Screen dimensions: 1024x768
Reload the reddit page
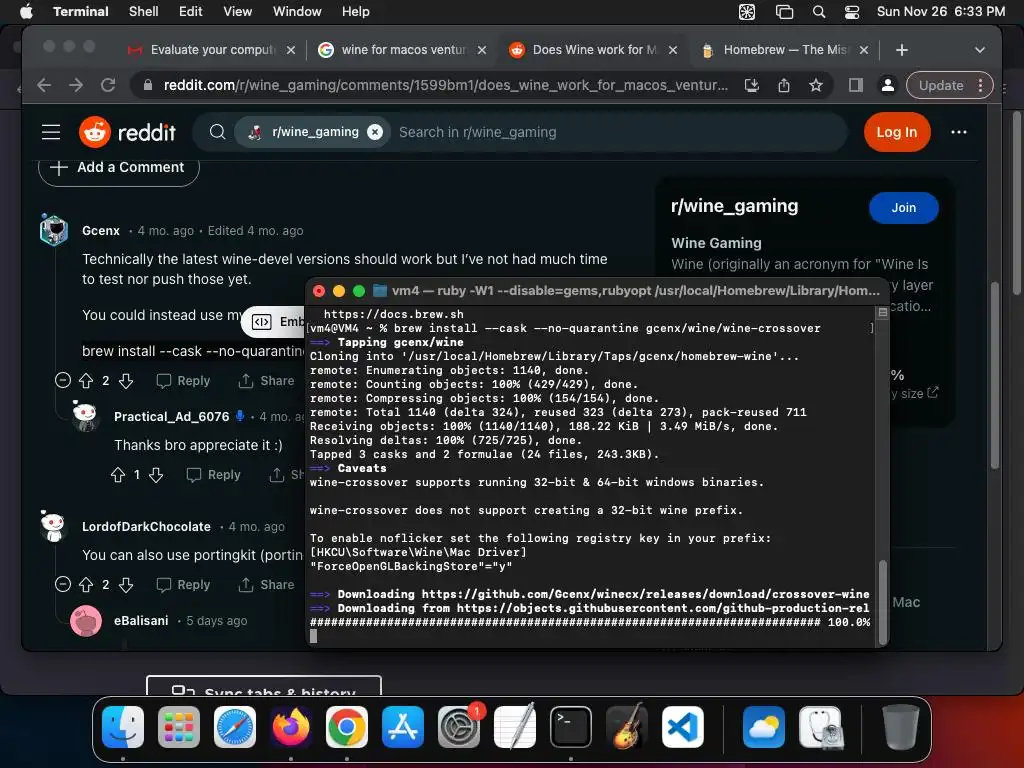(108, 85)
